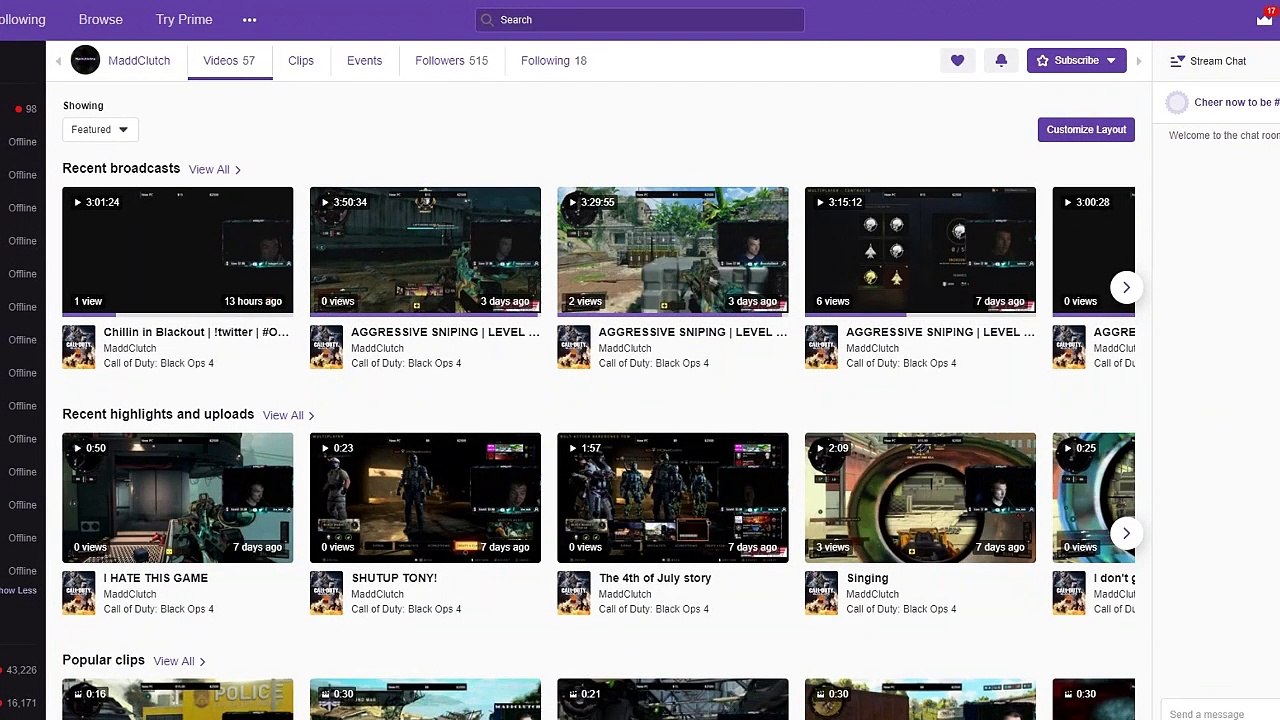
Task: Collapse the sidebar list with Show Less
Action: tap(18, 590)
